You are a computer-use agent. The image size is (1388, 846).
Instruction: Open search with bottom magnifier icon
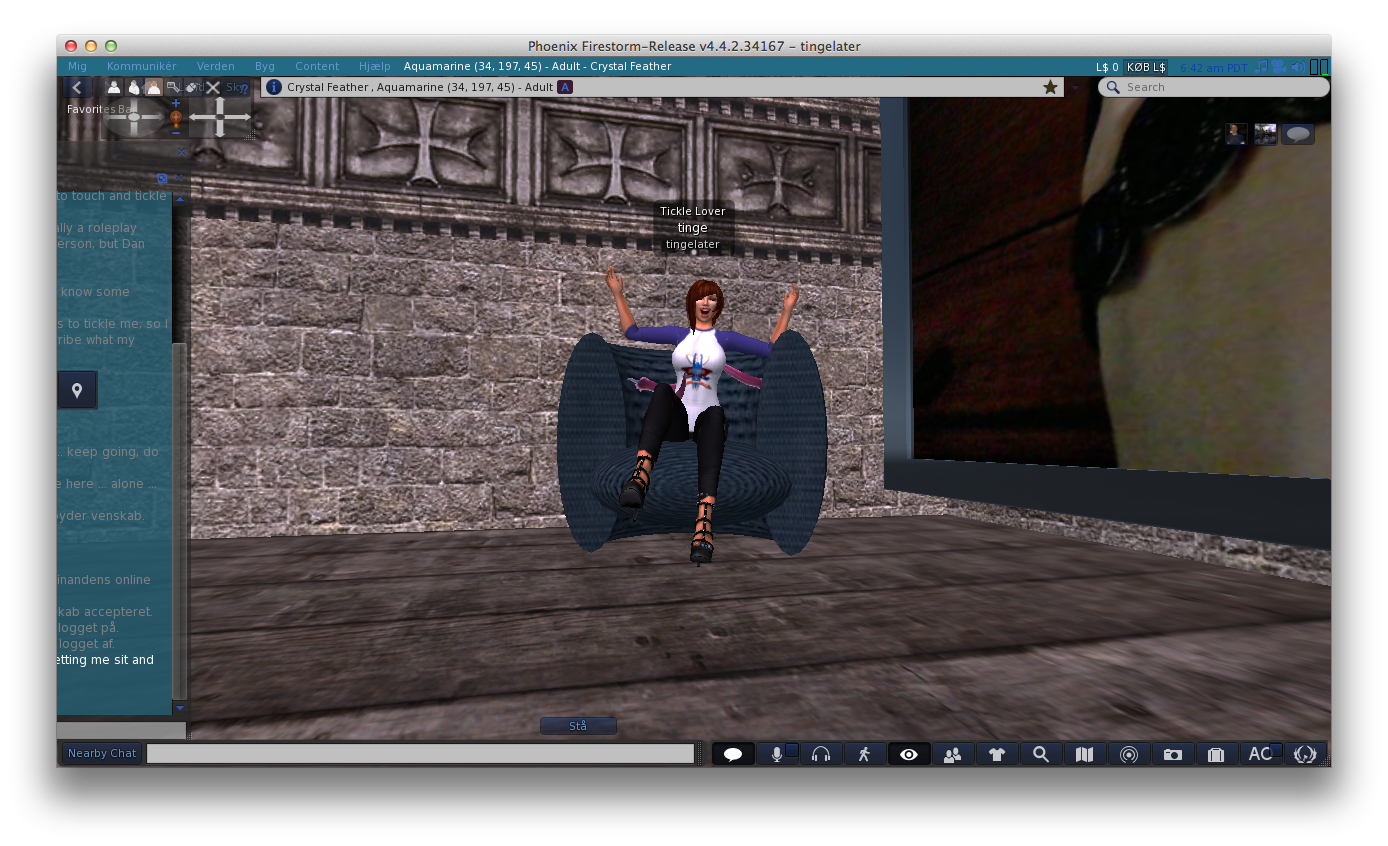click(1041, 754)
